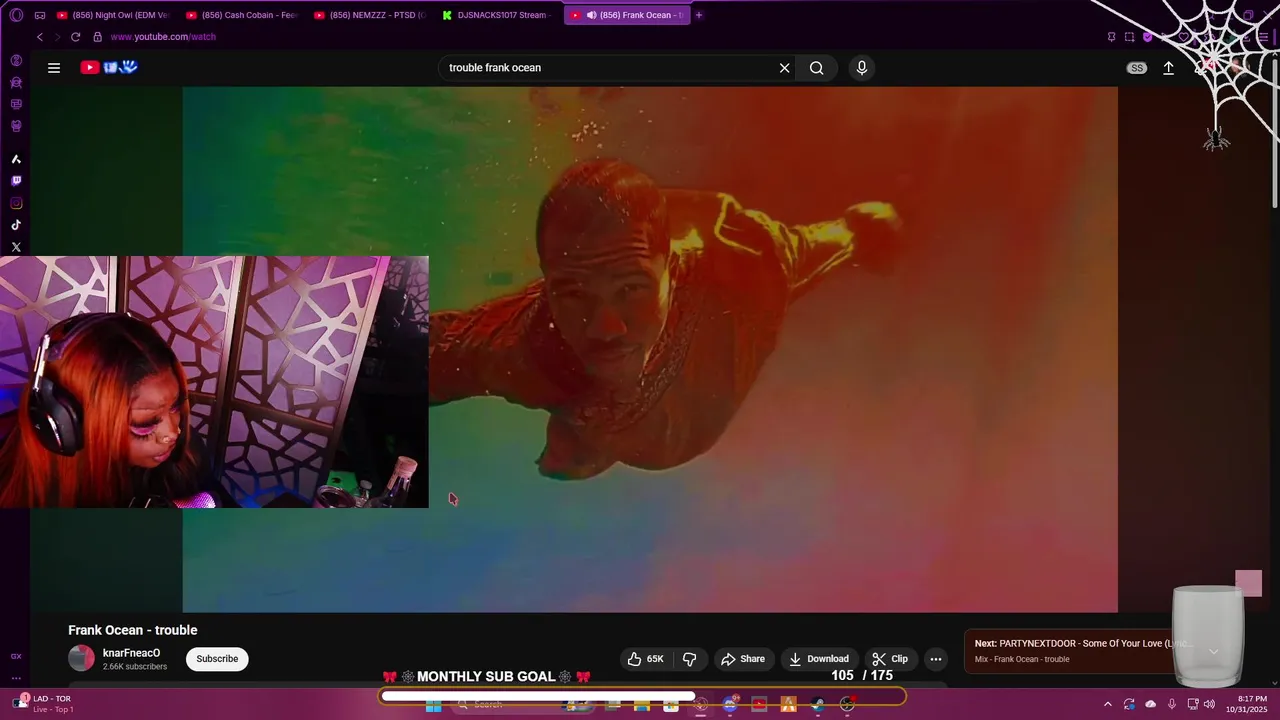The width and height of the screenshot is (1280, 720).
Task: Open the Windows Start button
Action: coord(434,705)
